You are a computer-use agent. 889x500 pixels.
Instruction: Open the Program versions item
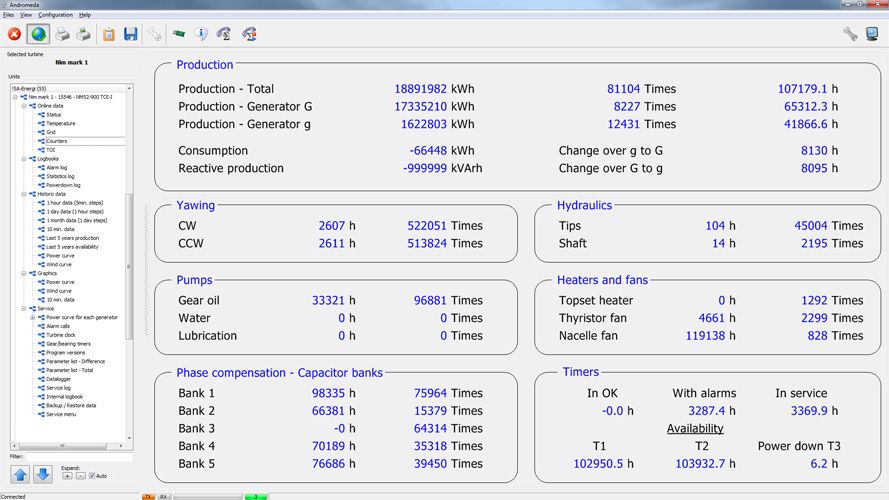tap(66, 353)
